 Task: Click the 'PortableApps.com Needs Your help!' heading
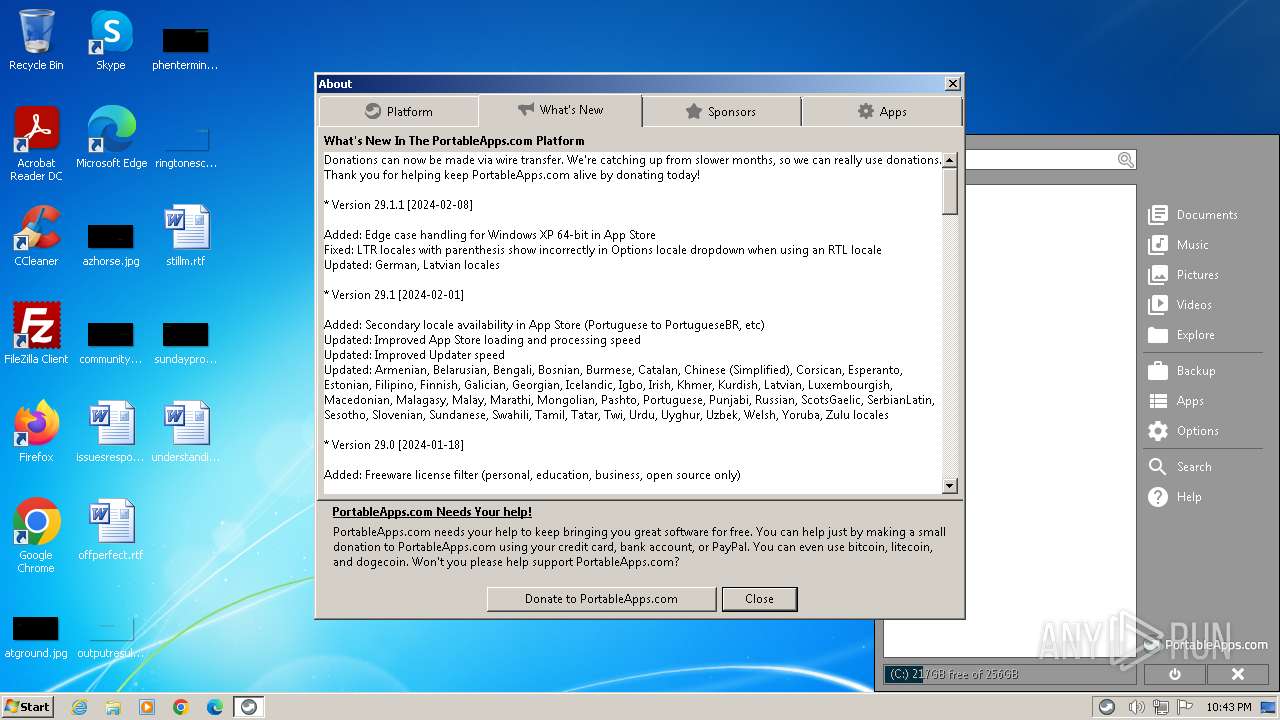(x=432, y=512)
